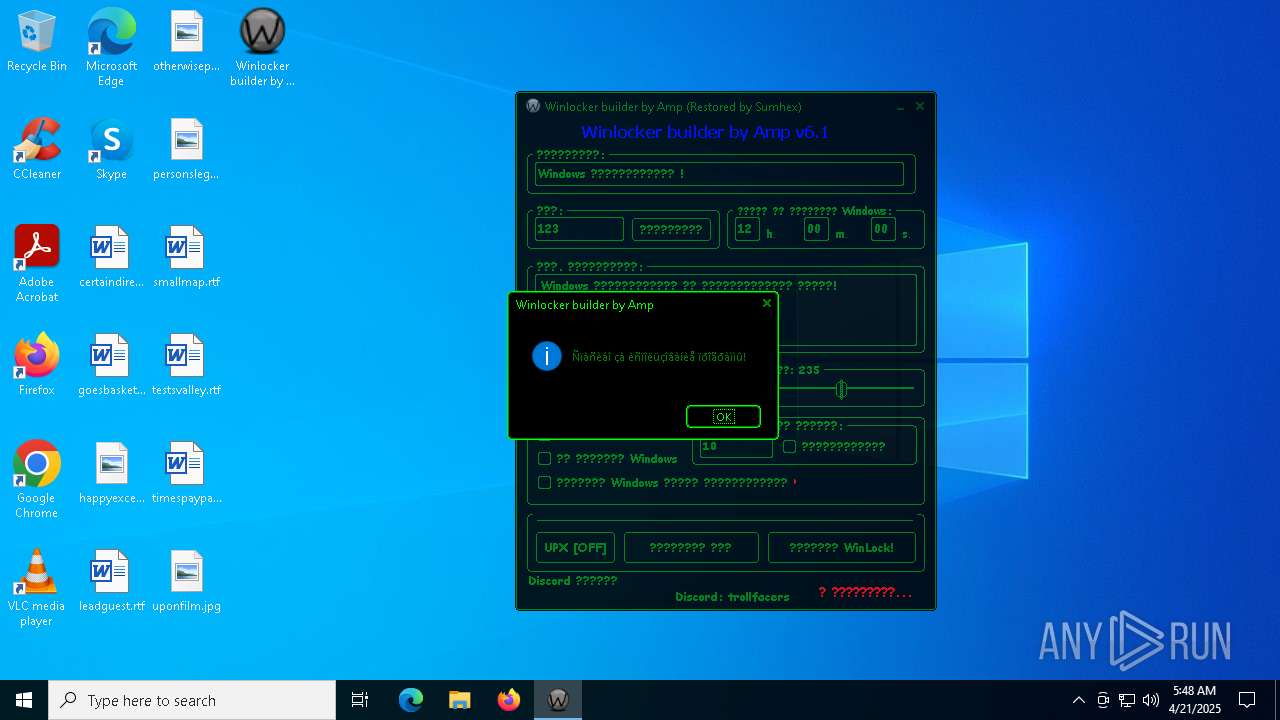The width and height of the screenshot is (1280, 720).
Task: Focus the hours field showing 12
Action: [x=747, y=229]
